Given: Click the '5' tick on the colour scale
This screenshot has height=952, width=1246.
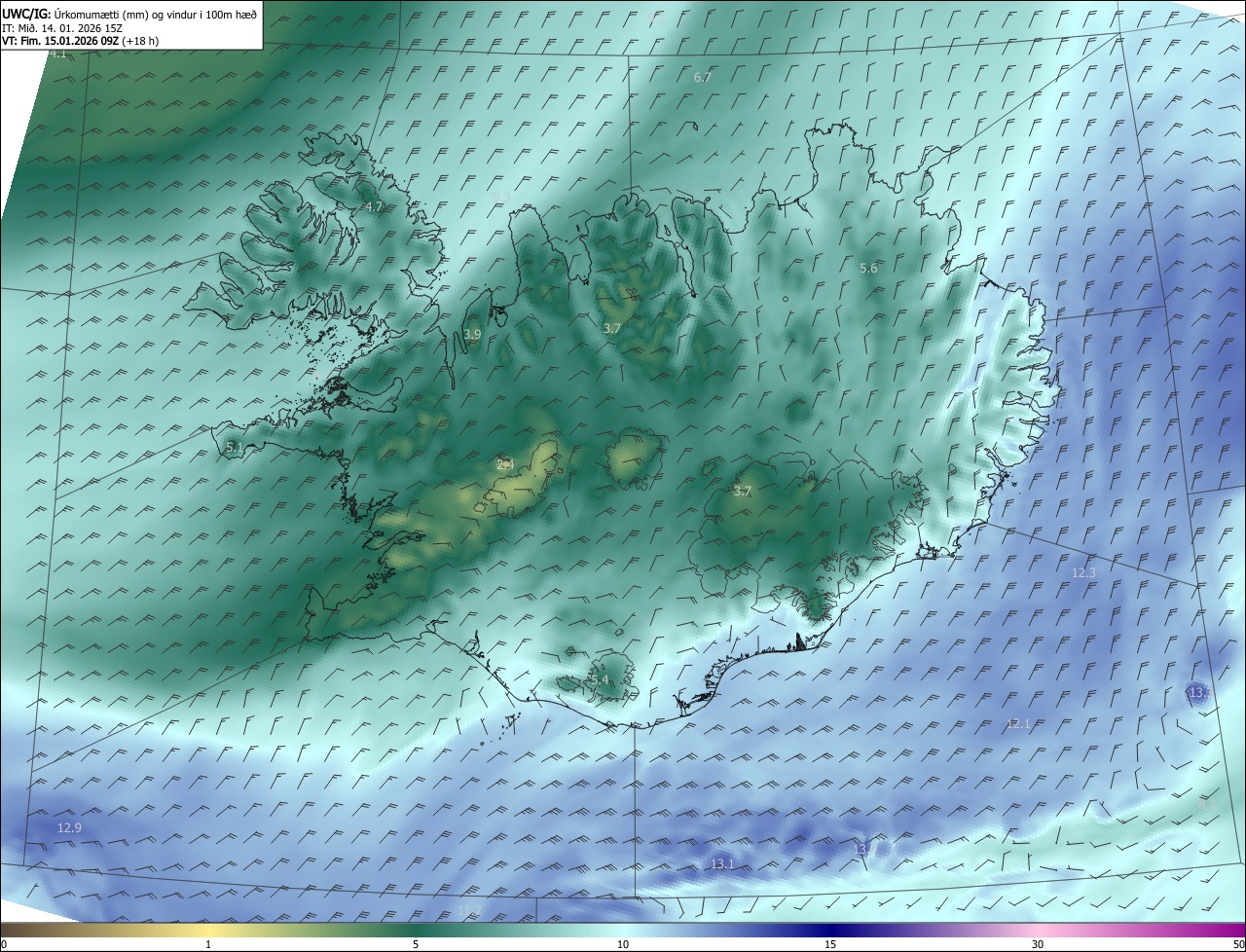Looking at the screenshot, I should point(416,944).
